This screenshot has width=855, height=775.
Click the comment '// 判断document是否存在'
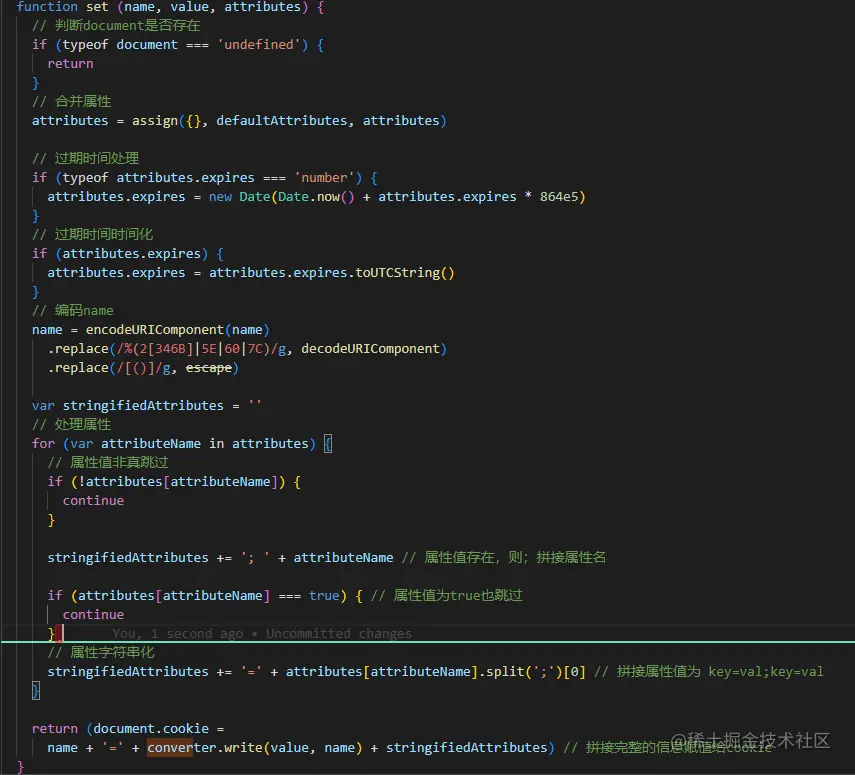point(116,26)
